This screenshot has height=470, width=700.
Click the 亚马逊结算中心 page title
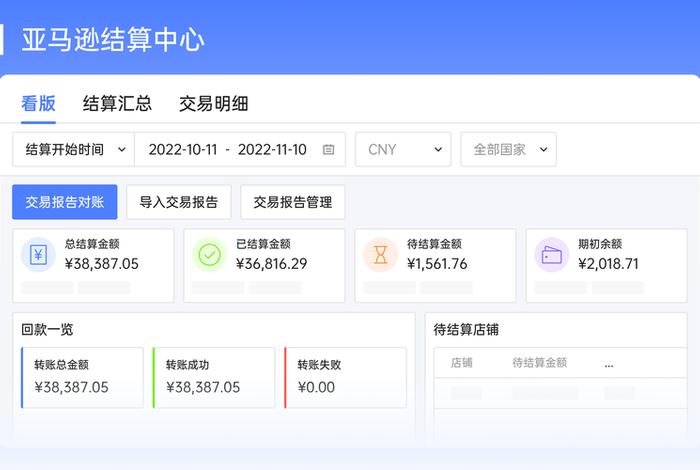pyautogui.click(x=113, y=39)
